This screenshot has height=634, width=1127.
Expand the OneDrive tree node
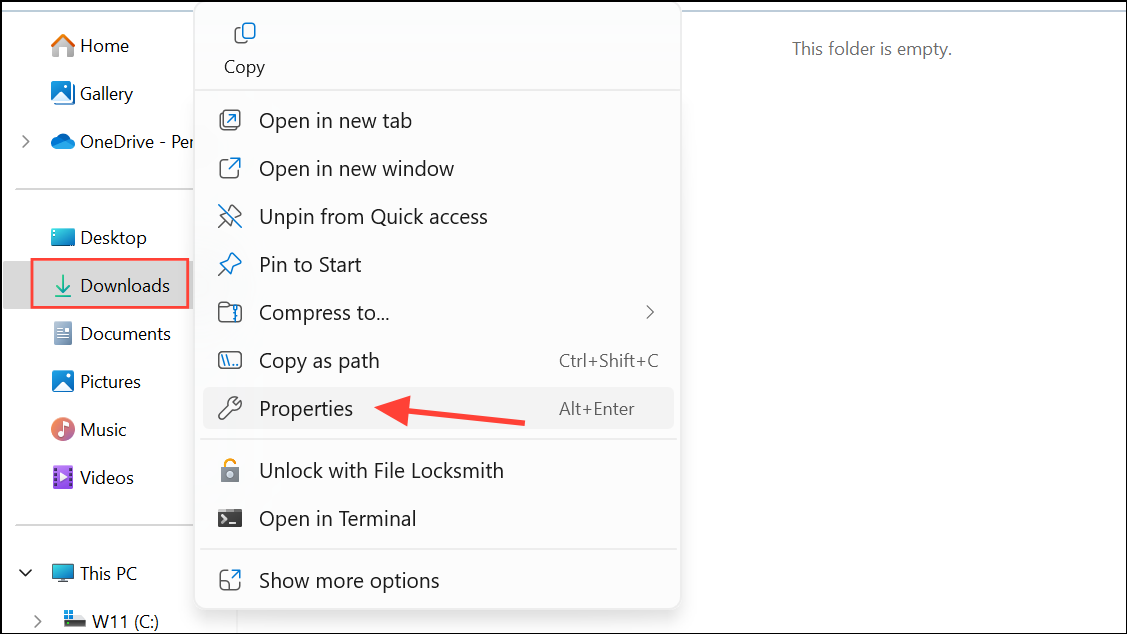click(x=26, y=142)
